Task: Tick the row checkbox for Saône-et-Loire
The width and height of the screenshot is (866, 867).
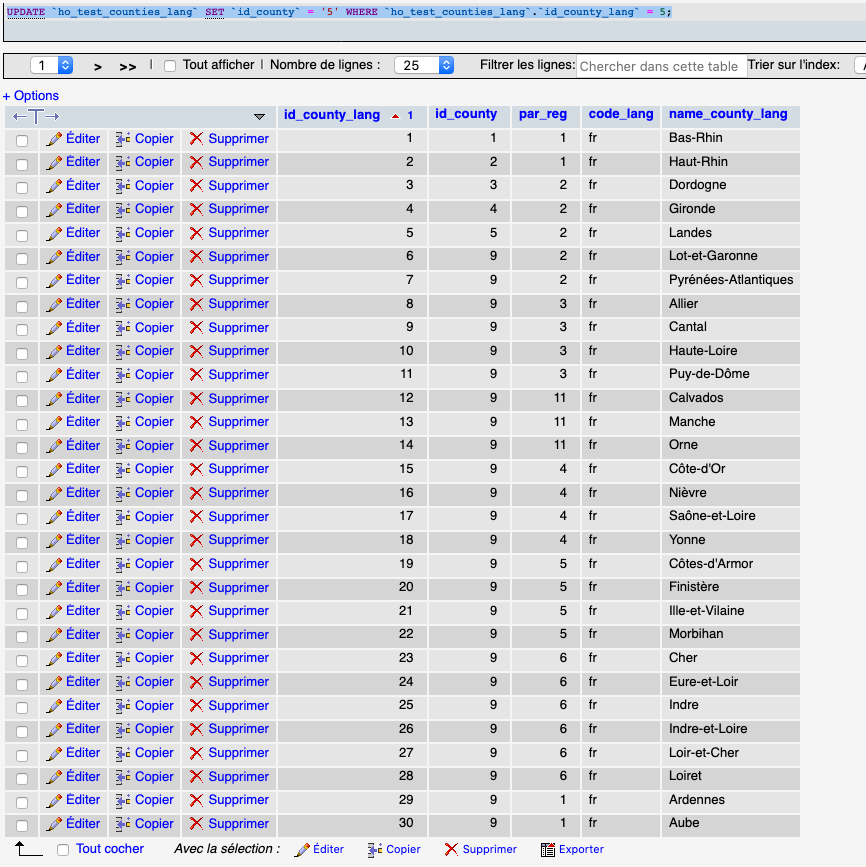Action: (22, 518)
